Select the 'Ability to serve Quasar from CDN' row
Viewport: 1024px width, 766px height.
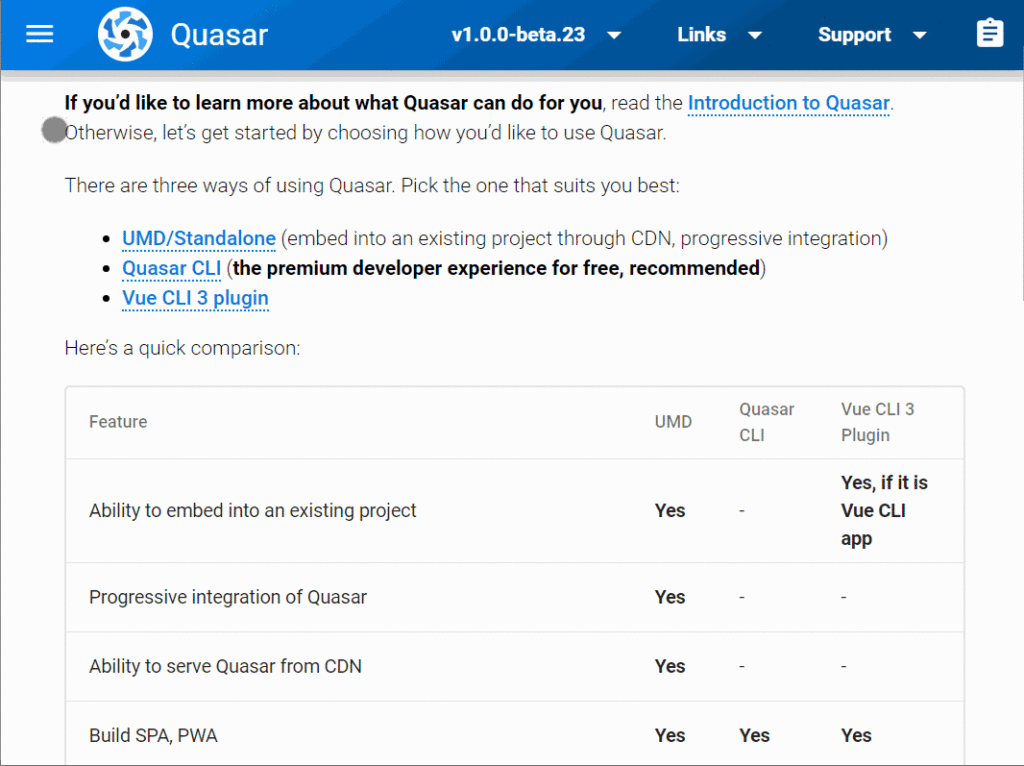tap(225, 666)
